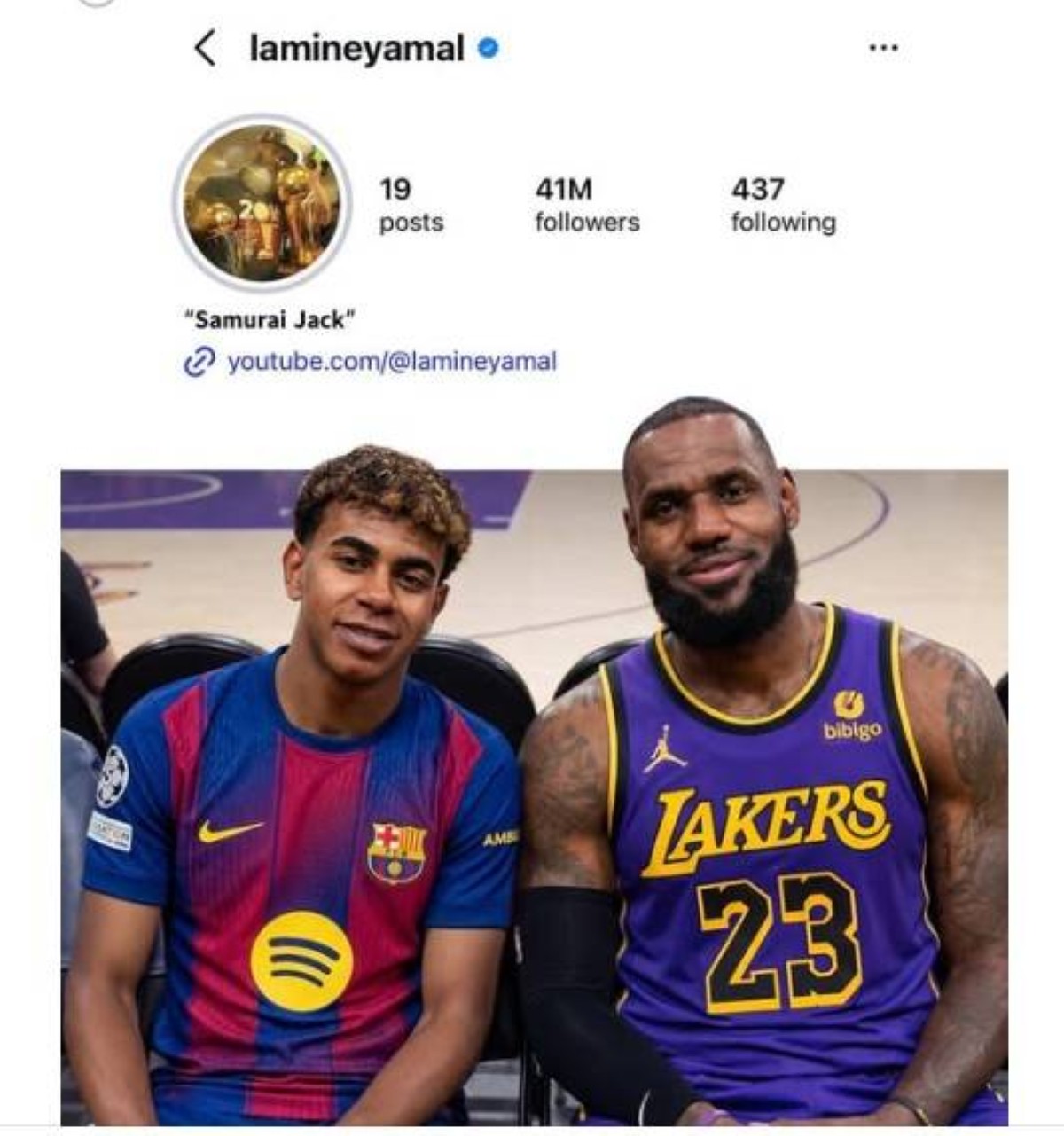Click the yellow Nike swoosh on the jersey
Viewport: 1064px width, 1136px height.
tap(230, 831)
